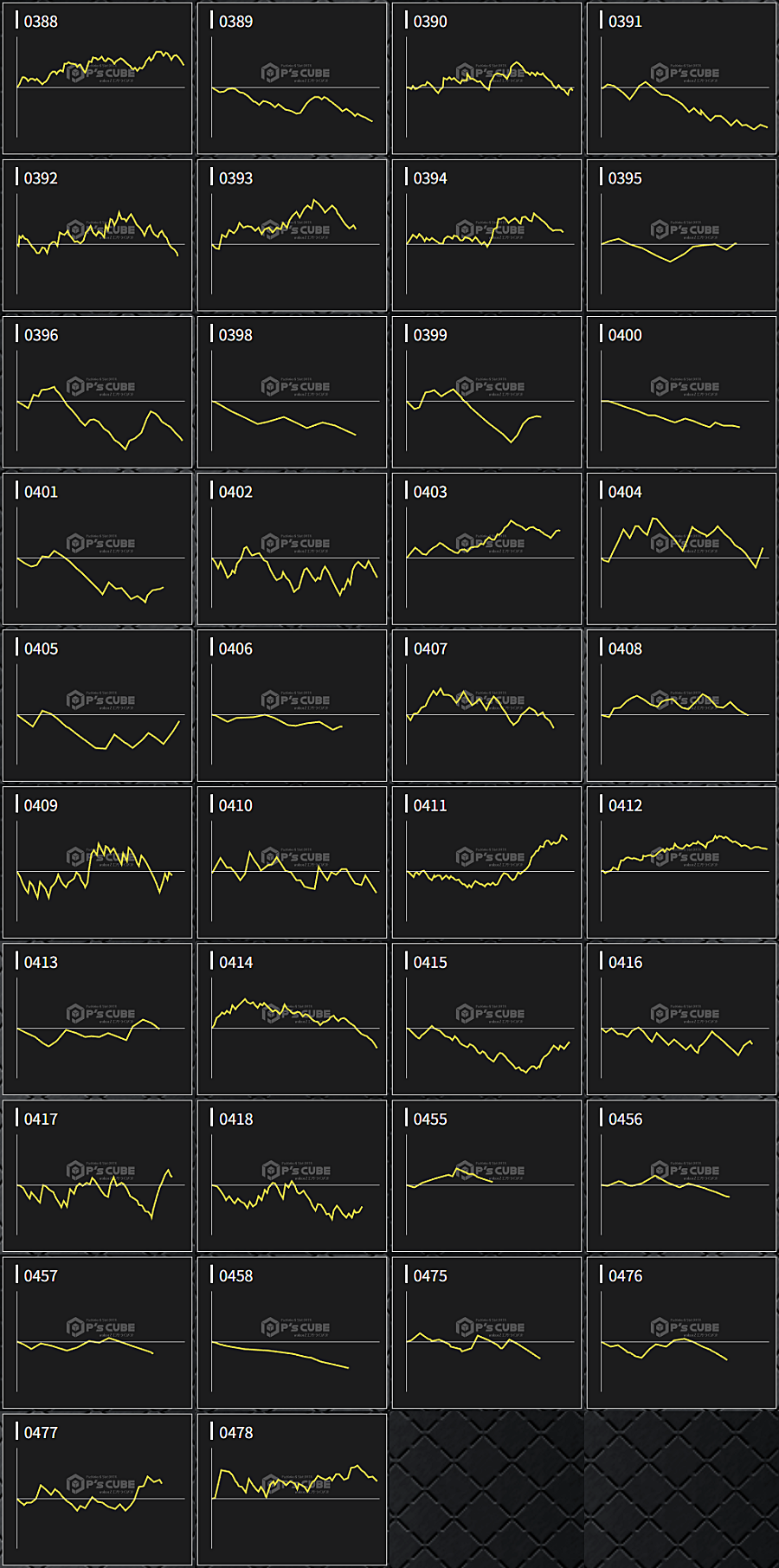Open the 0455 graph thumbnail
This screenshot has width=779, height=1568.
click(x=486, y=1176)
